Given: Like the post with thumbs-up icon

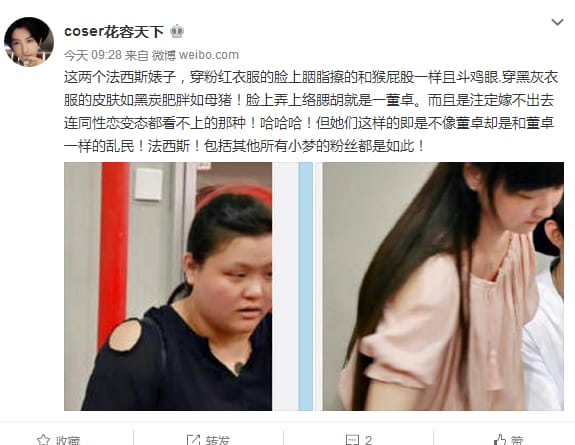Looking at the screenshot, I should pos(499,440).
